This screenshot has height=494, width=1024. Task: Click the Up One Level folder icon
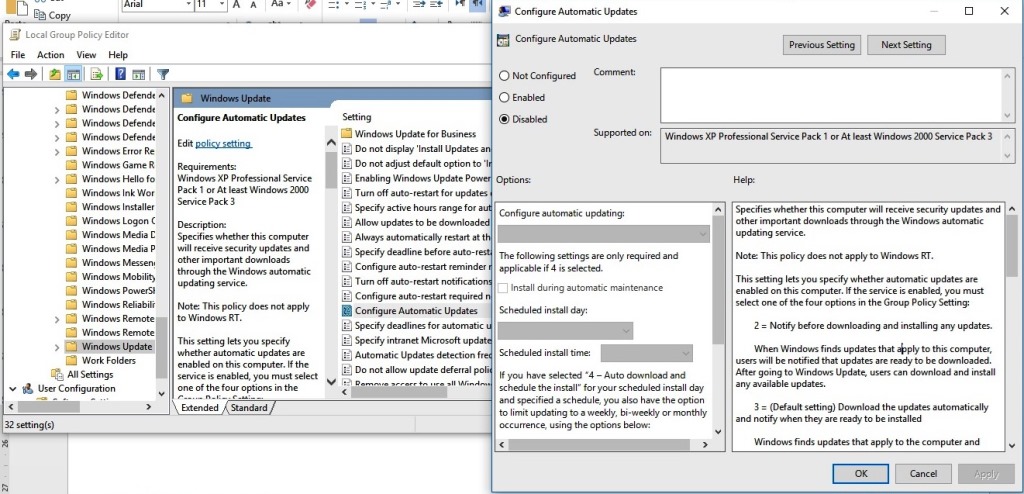click(56, 74)
